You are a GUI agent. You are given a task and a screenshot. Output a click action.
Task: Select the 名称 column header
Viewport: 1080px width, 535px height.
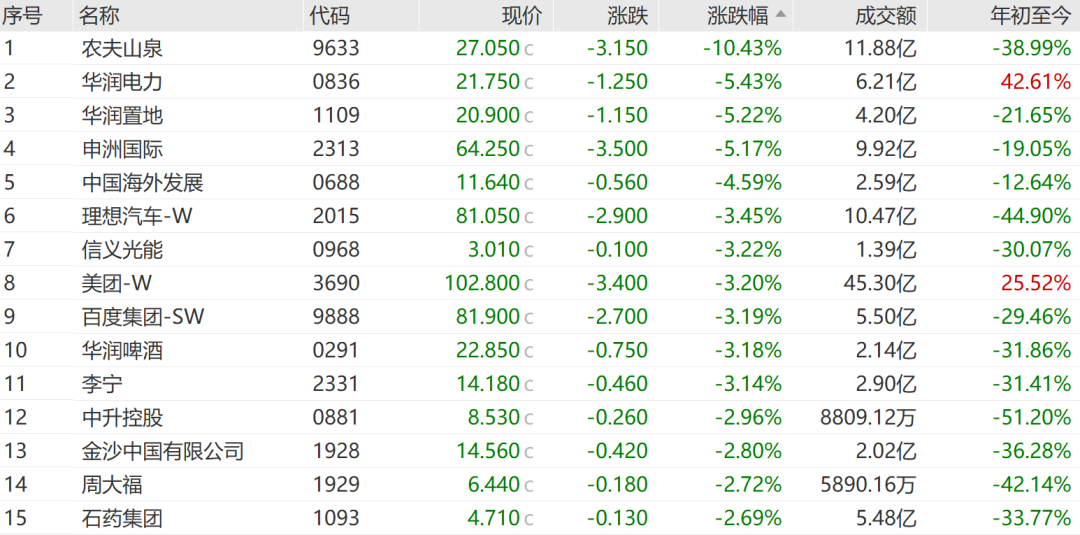click(x=99, y=15)
